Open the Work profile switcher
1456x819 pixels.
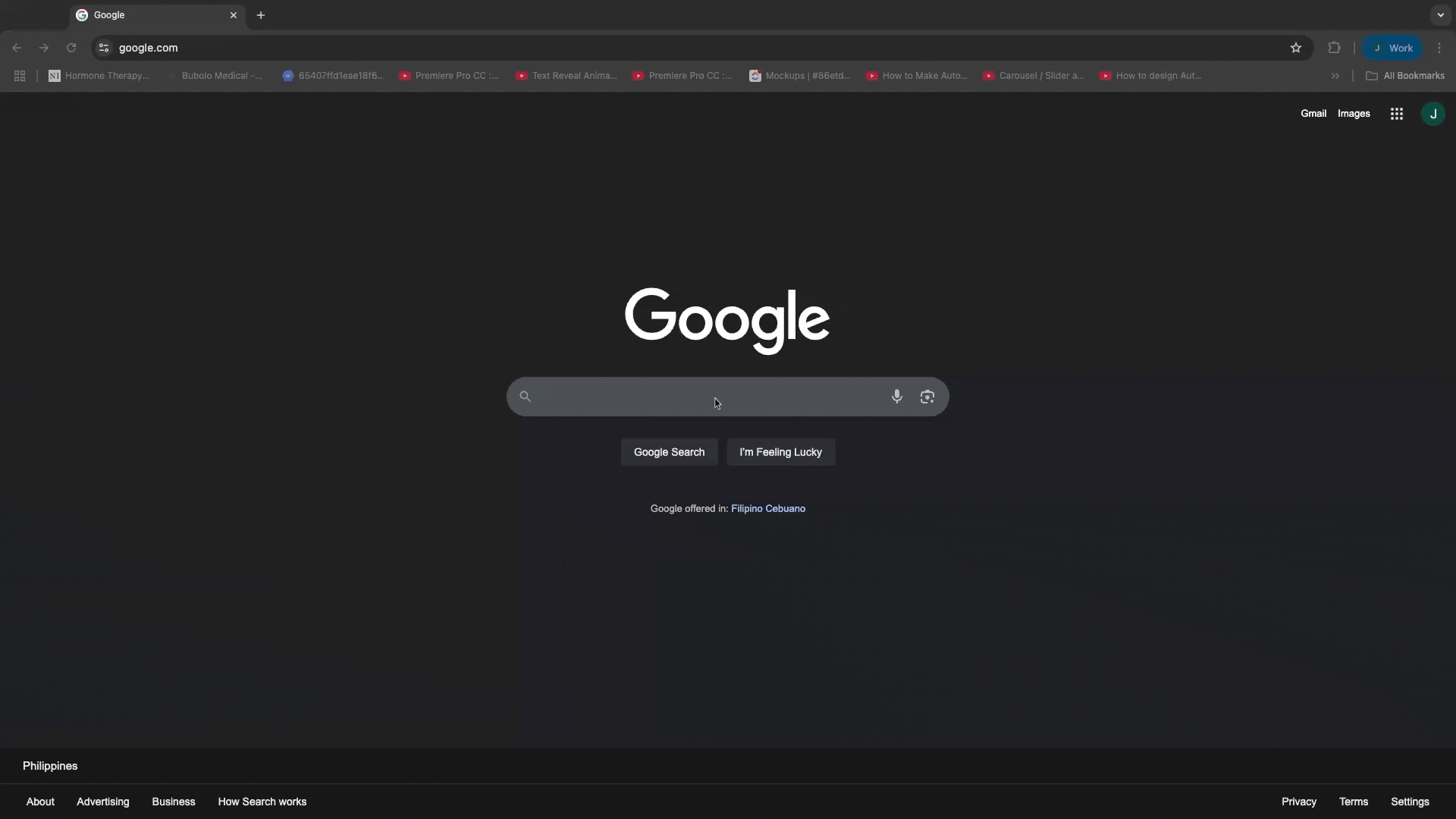1392,48
